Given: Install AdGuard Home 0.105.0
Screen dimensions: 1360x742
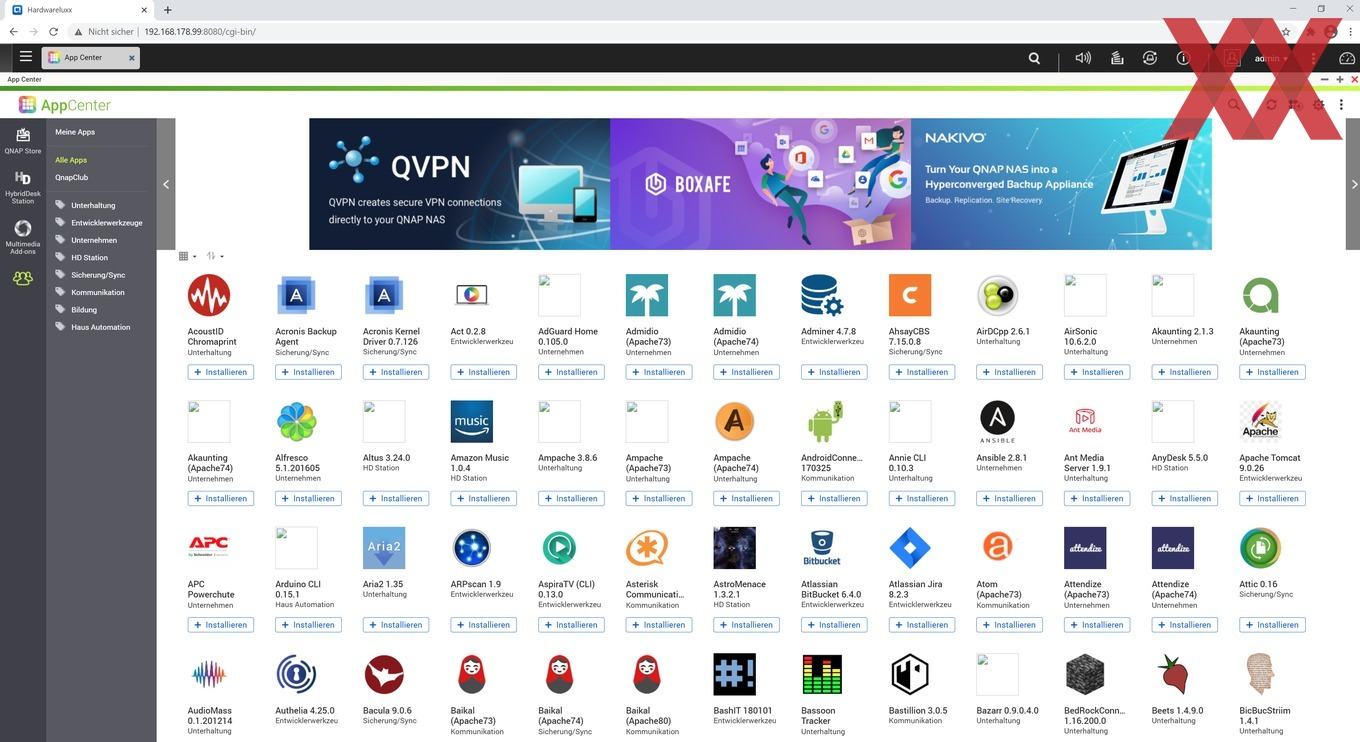Looking at the screenshot, I should coord(571,372).
